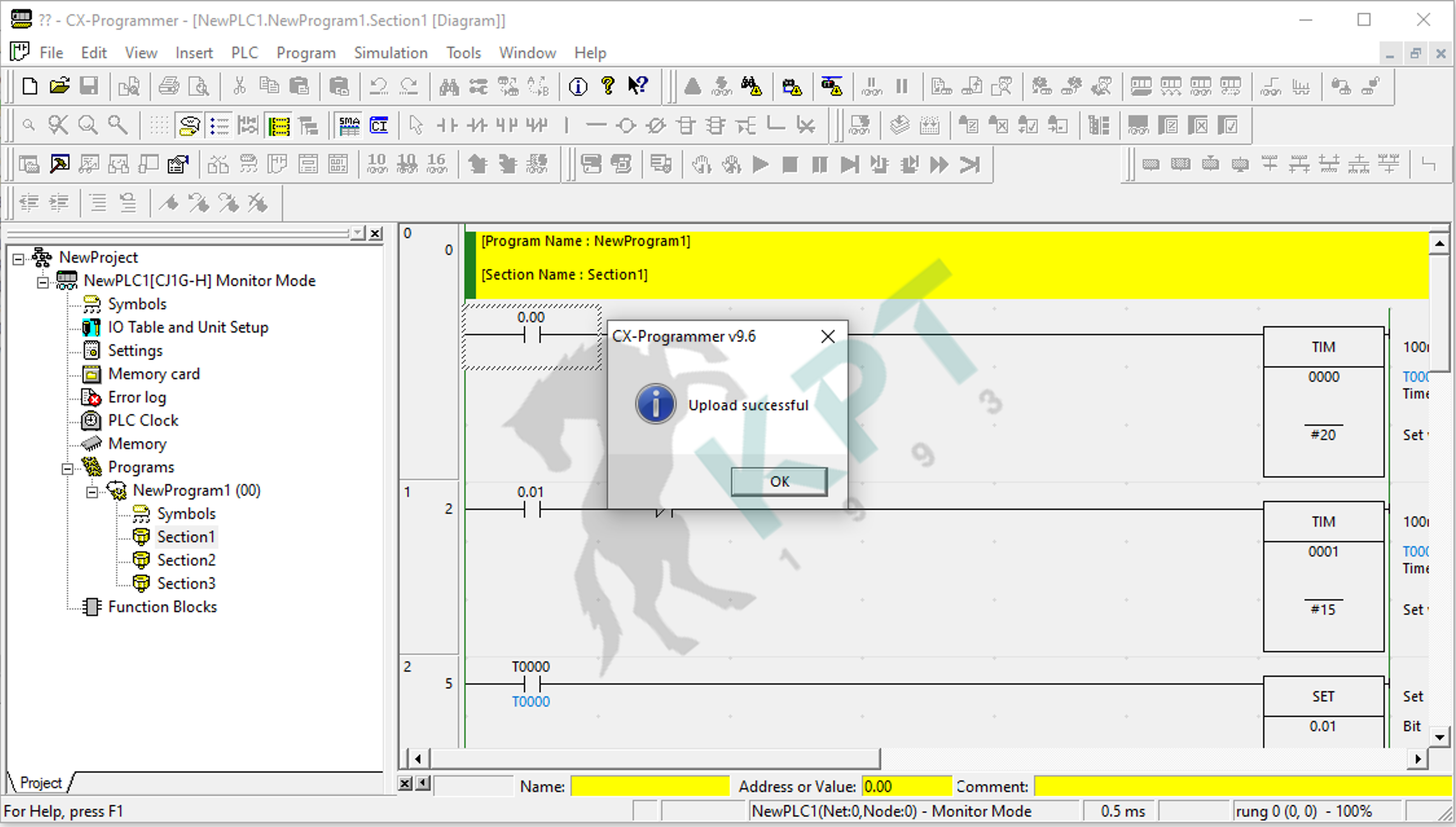Click the Cut scissors icon
The width and height of the screenshot is (1456, 827).
click(240, 86)
